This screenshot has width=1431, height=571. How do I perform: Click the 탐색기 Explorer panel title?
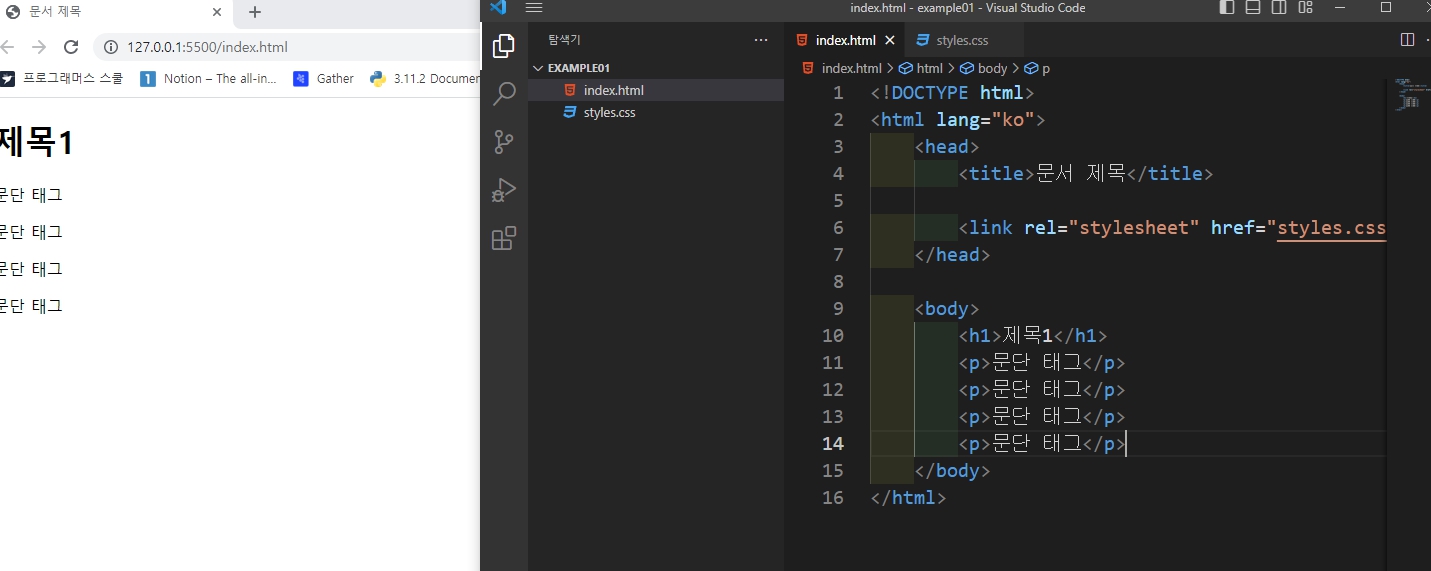click(564, 40)
